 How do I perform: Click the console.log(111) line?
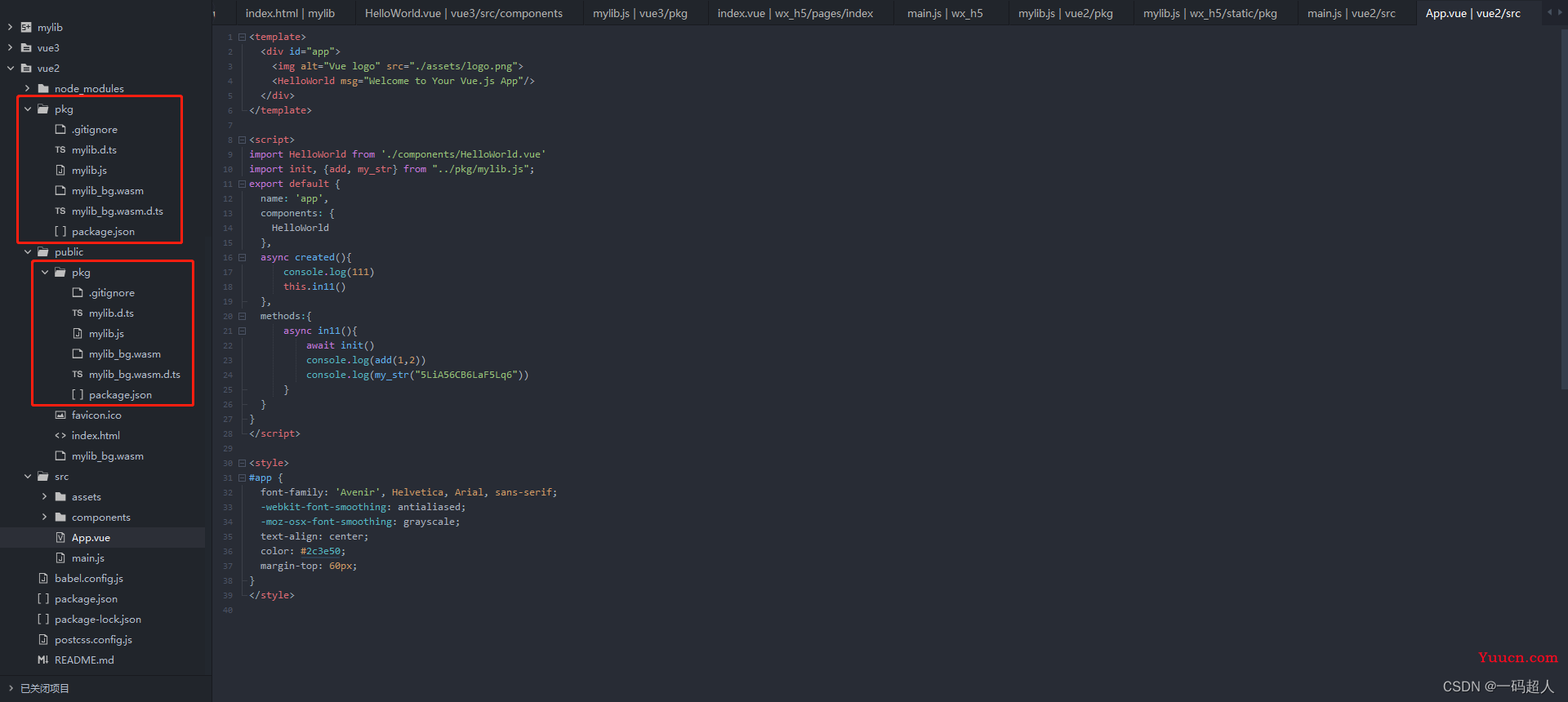tap(328, 272)
